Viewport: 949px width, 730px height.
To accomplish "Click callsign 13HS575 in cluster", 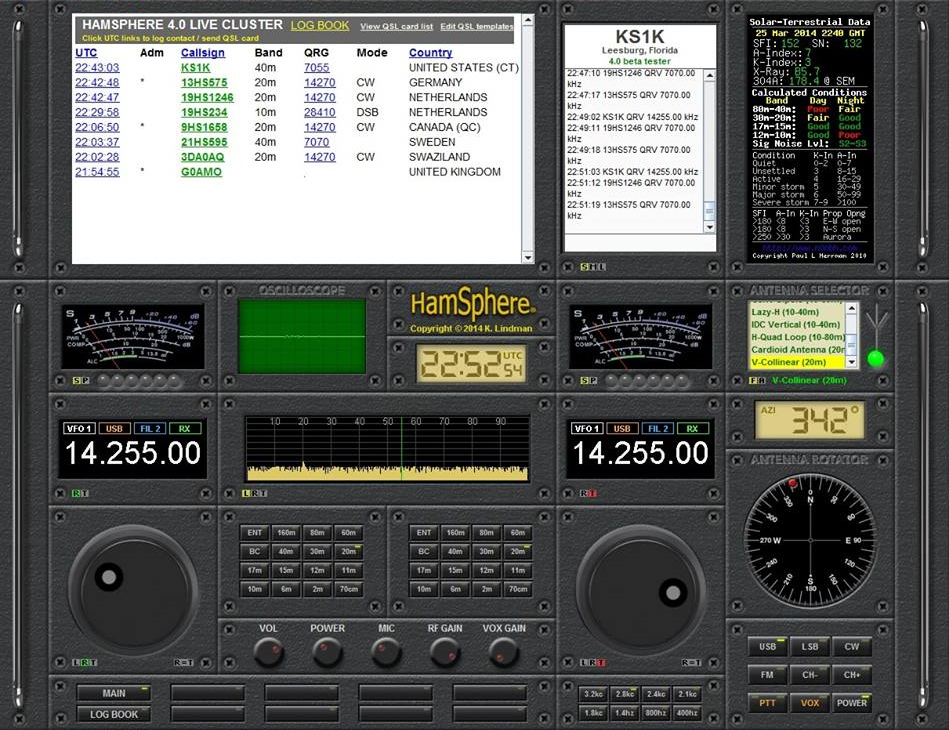I will click(x=204, y=82).
